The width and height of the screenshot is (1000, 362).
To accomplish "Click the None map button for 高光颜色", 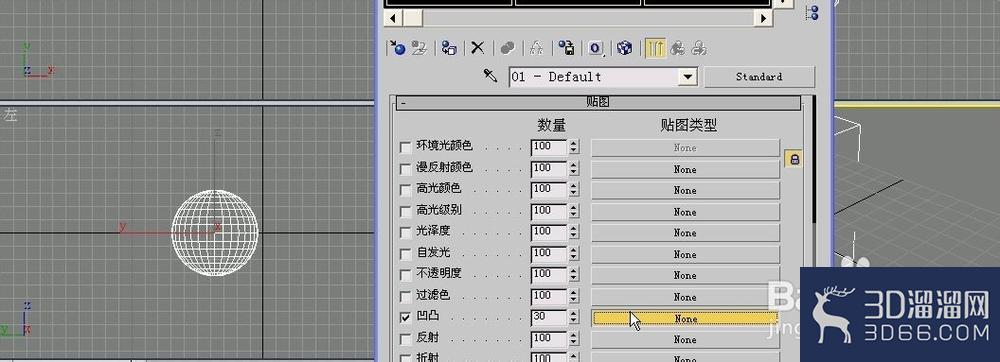I will coord(686,191).
